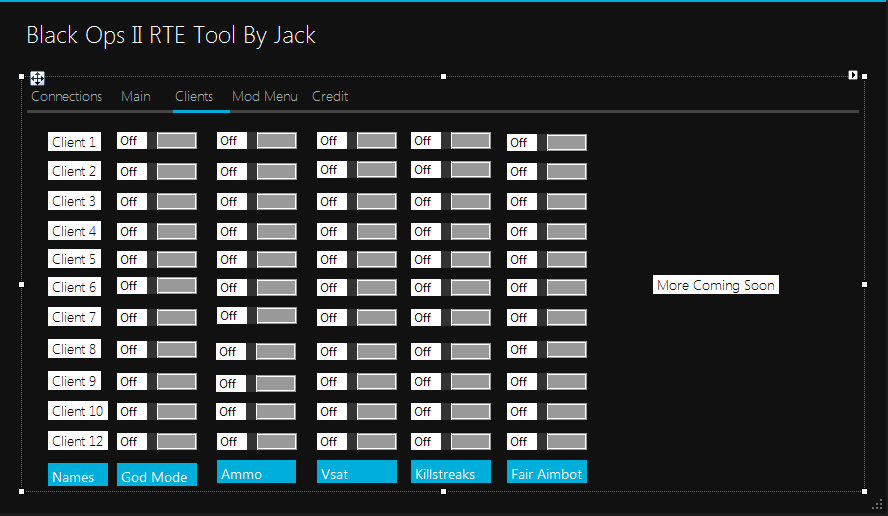Click the Client 2 name field
The image size is (888, 516).
pyautogui.click(x=74, y=171)
